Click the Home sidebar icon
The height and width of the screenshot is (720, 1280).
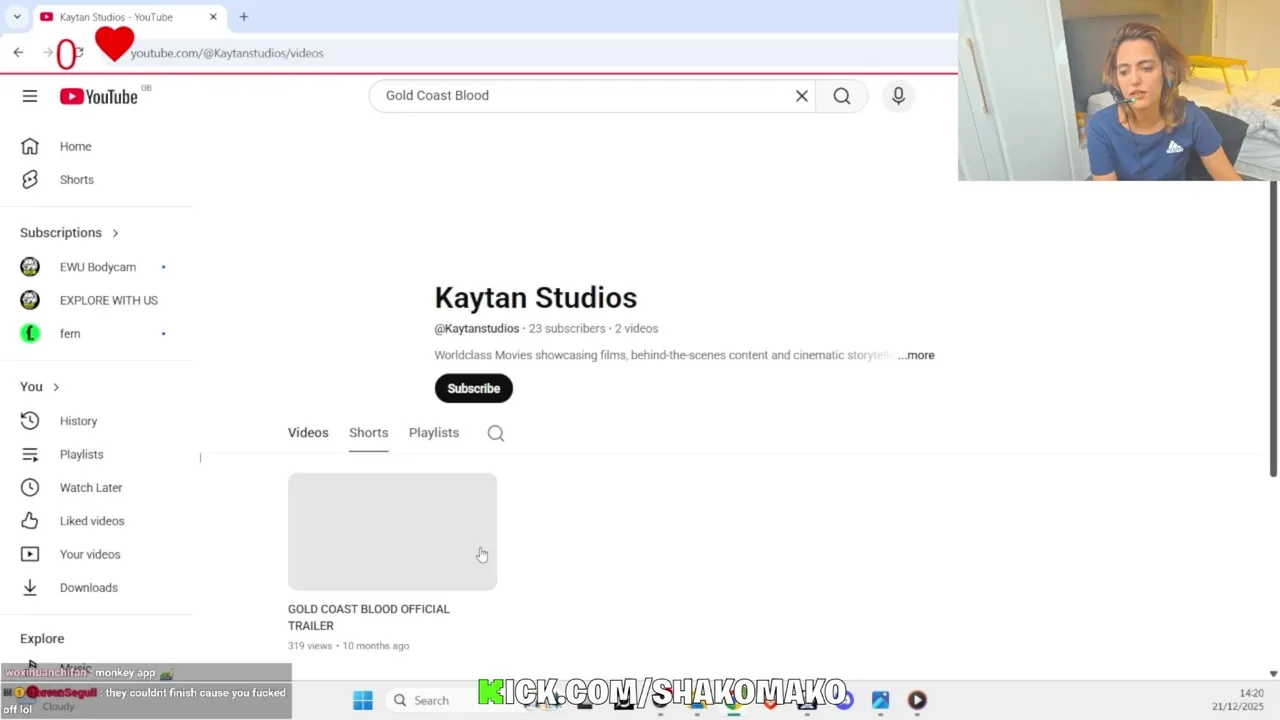[x=30, y=146]
